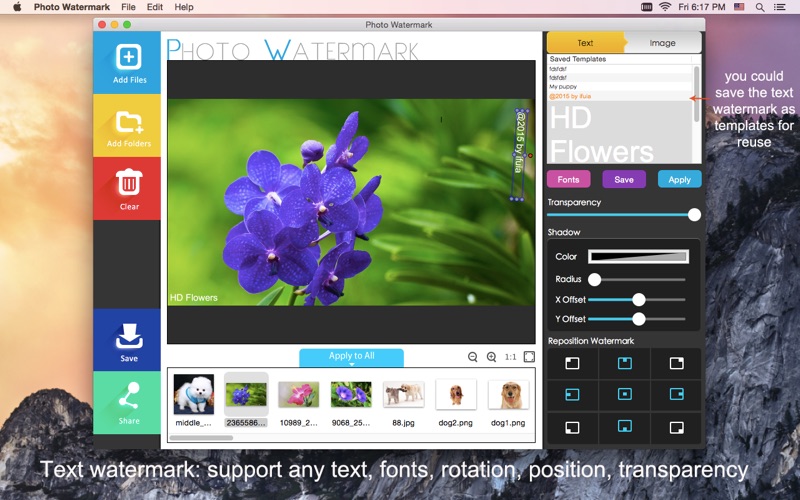Reposition watermark to bottom-right
Screen dimensions: 800x500
click(677, 427)
